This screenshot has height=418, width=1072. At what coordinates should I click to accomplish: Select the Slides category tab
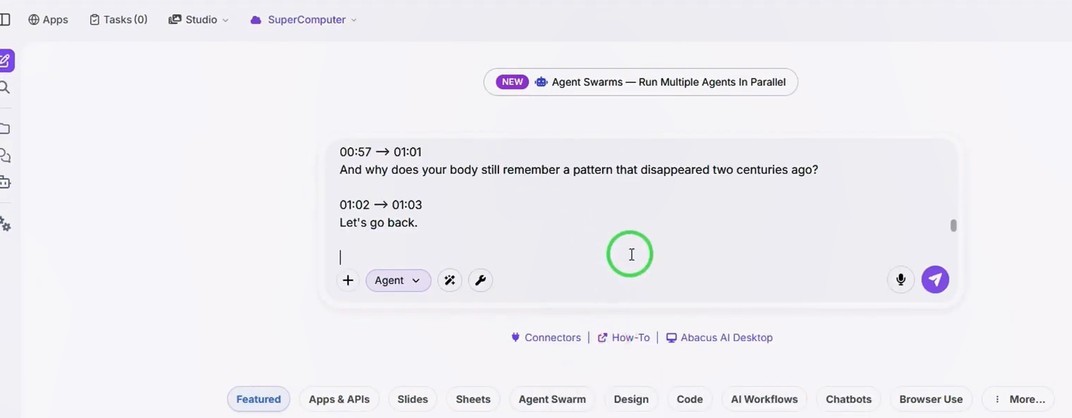413,400
